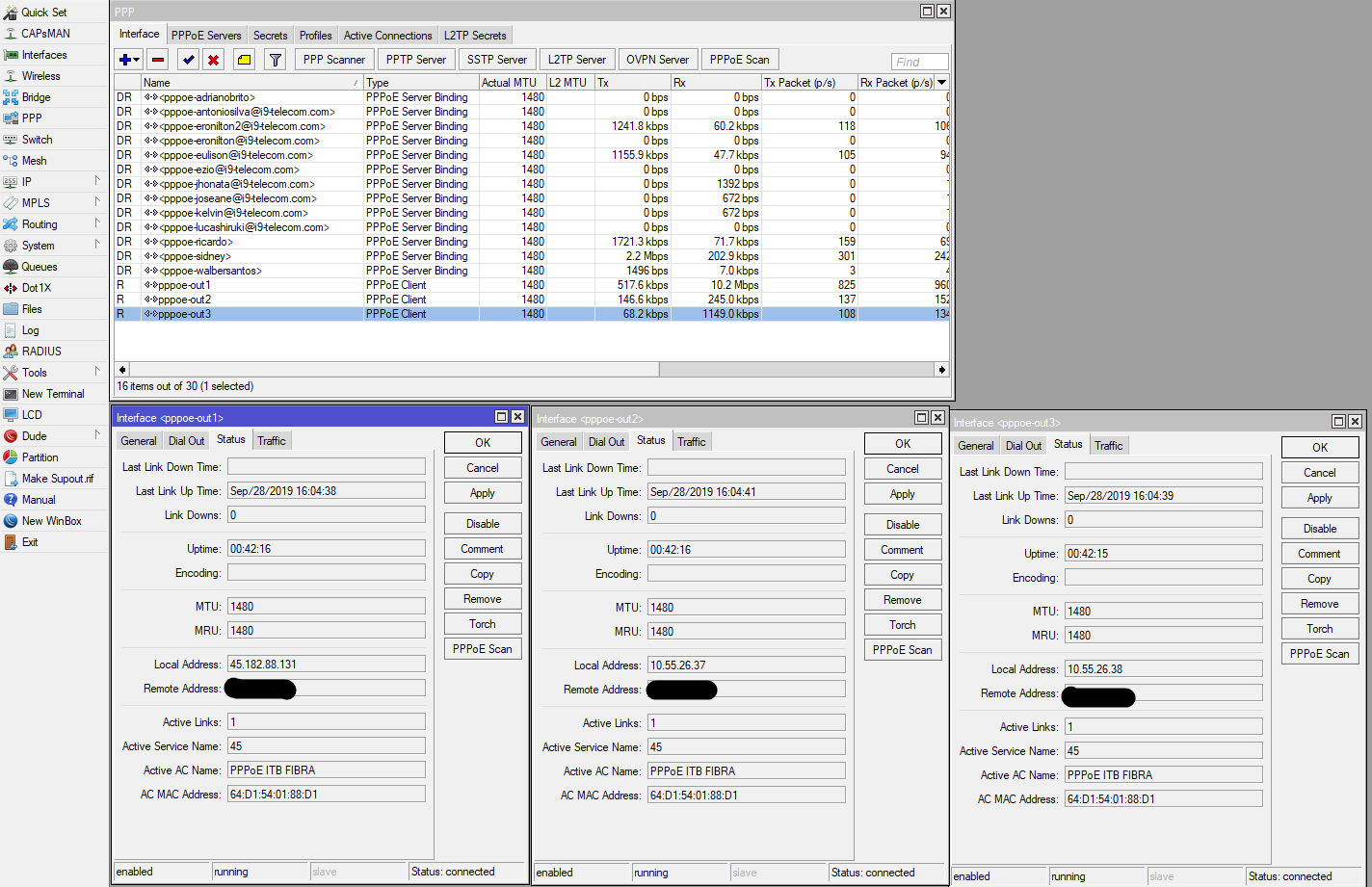Viewport: 1372px width, 887px height.
Task: Open the table columns dropdown arrow
Action: 942,83
